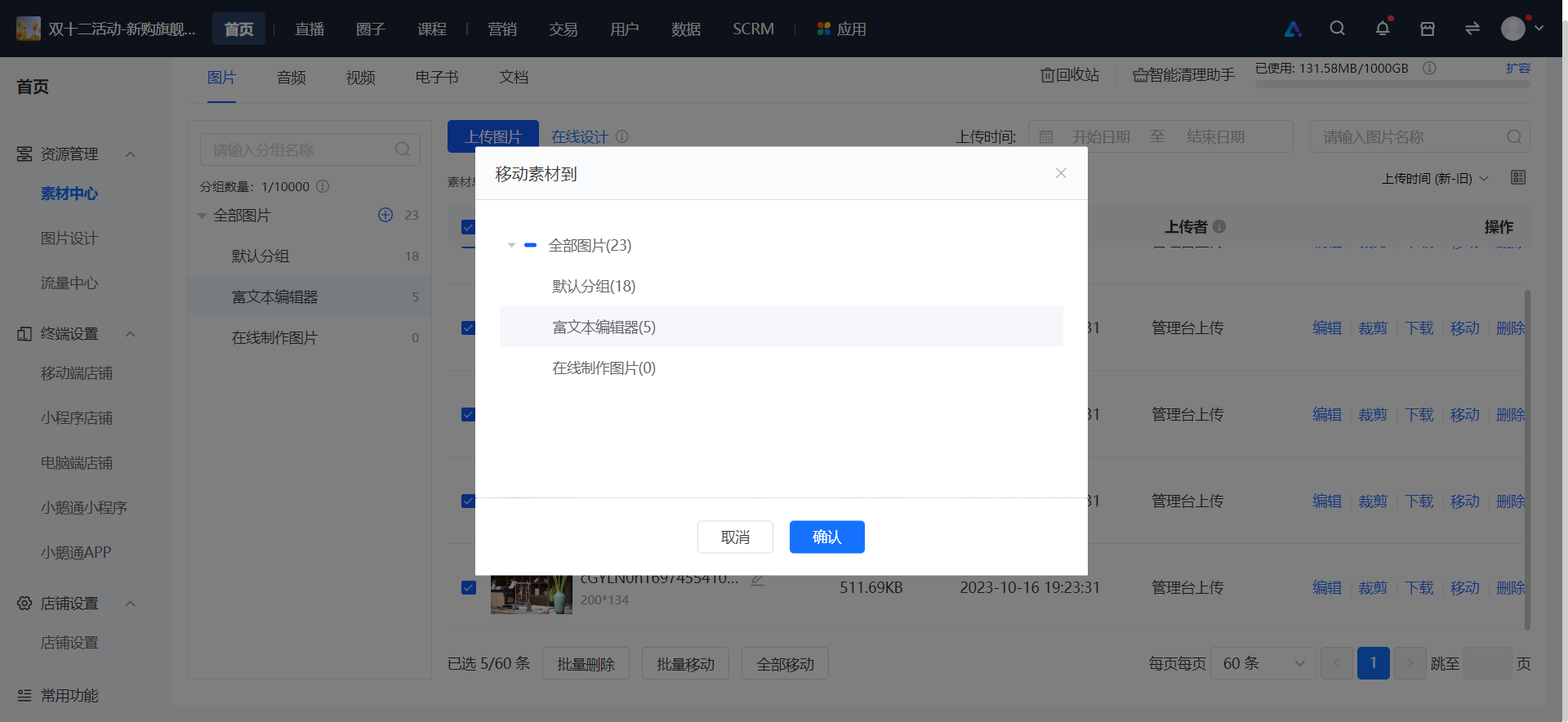Go to page 1 in pagination
1568x722 pixels.
(x=1374, y=664)
